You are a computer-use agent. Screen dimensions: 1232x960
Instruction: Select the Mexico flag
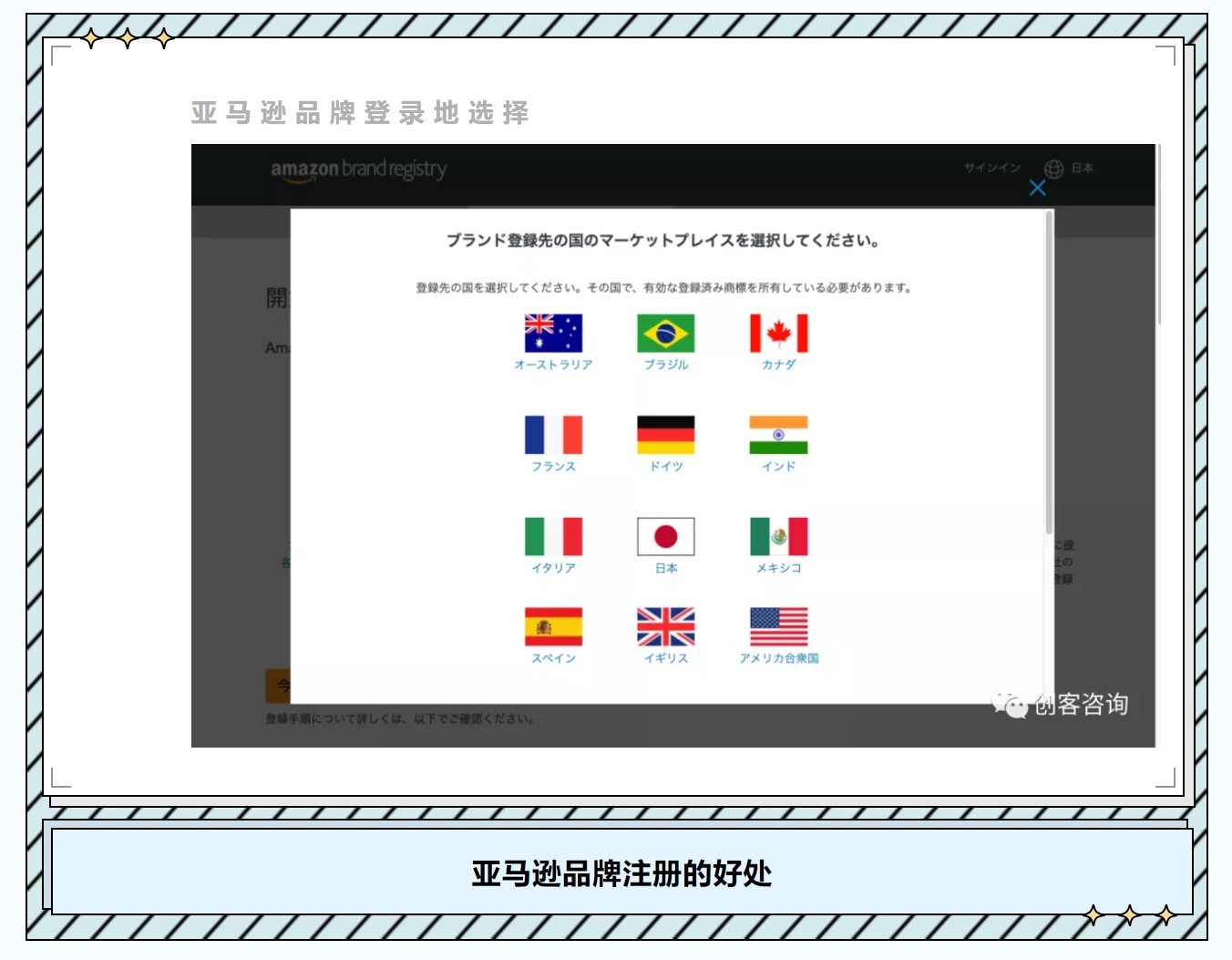[x=778, y=537]
